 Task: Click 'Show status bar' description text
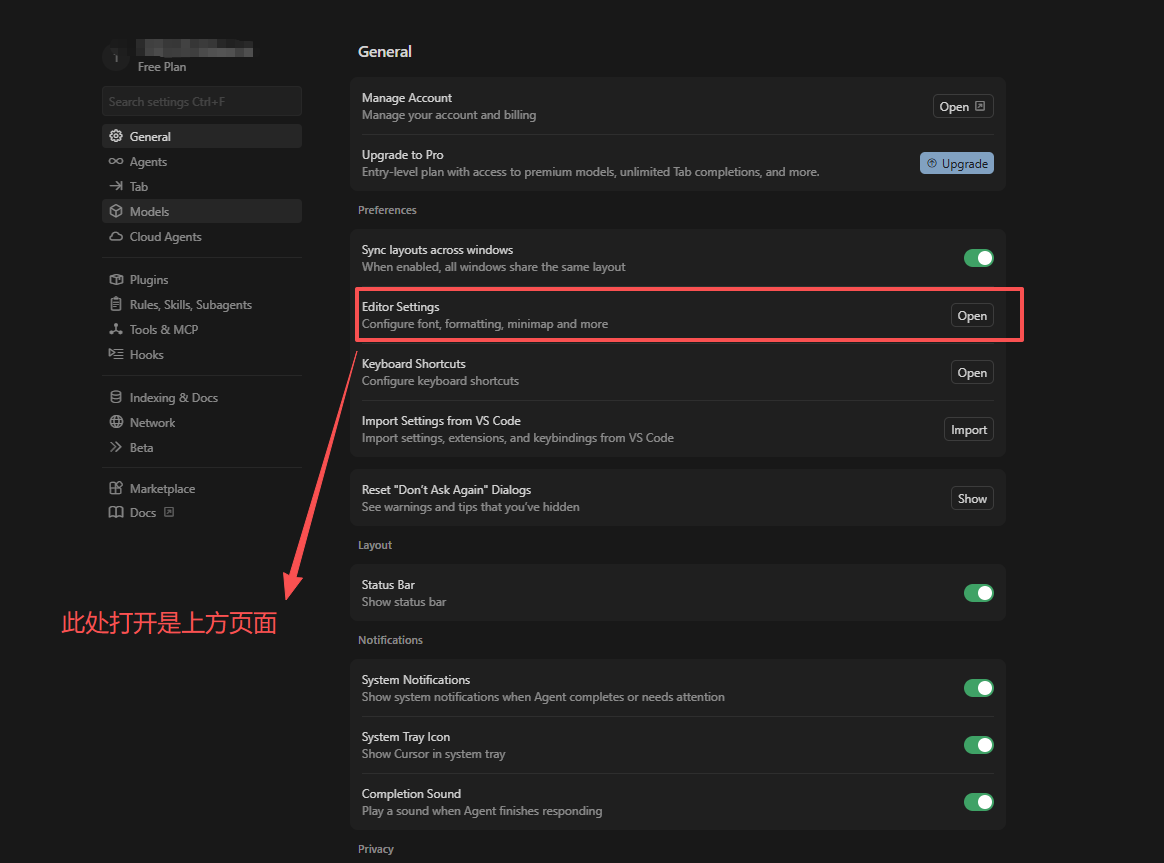[404, 602]
